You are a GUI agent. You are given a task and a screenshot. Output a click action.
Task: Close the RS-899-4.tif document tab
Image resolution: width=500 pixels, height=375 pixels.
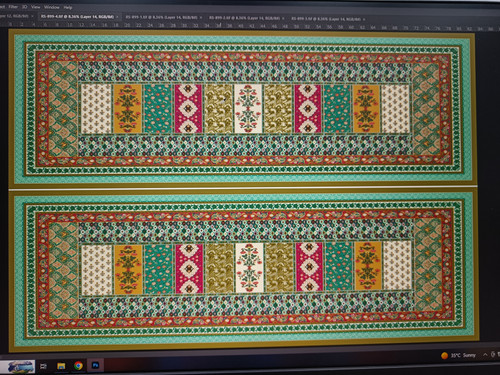pyautogui.click(x=117, y=17)
